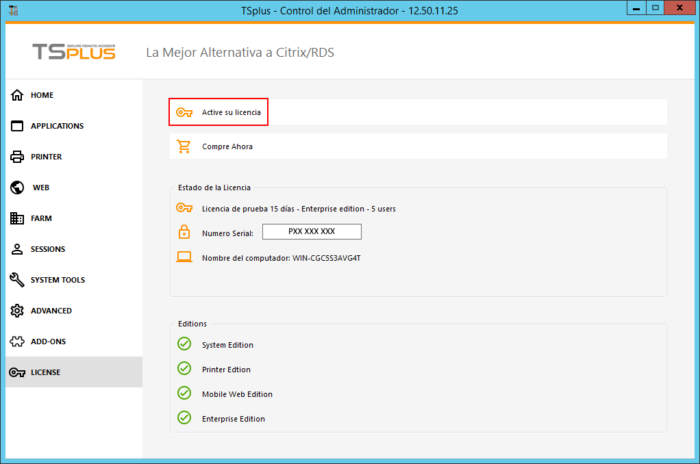
Task: Click the Numero Serial label
Action: 227,234
